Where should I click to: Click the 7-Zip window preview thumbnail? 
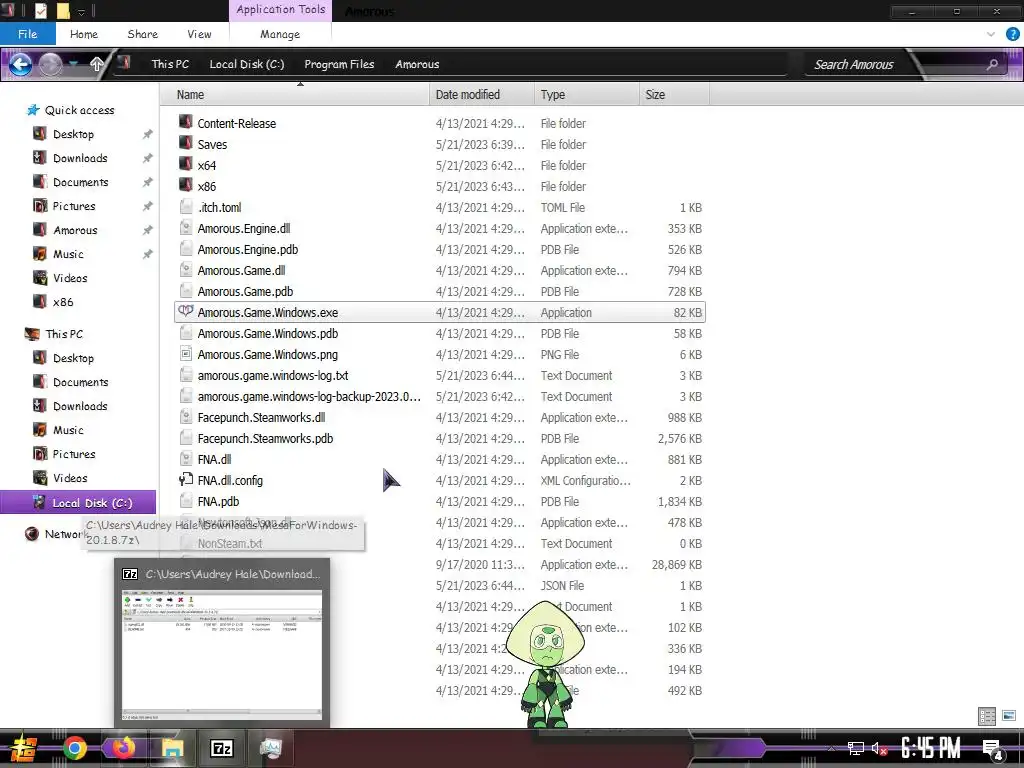[x=222, y=654]
